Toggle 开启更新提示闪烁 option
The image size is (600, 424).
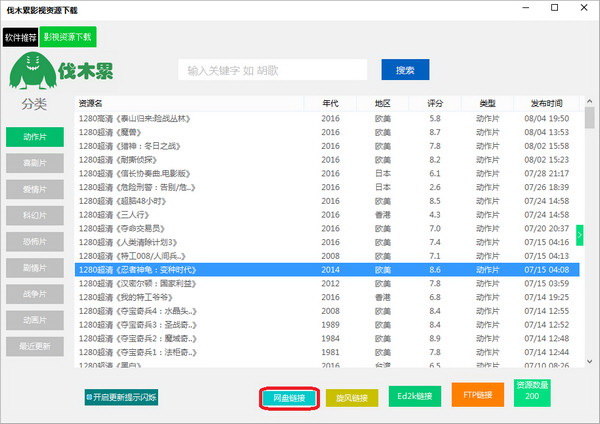(121, 397)
